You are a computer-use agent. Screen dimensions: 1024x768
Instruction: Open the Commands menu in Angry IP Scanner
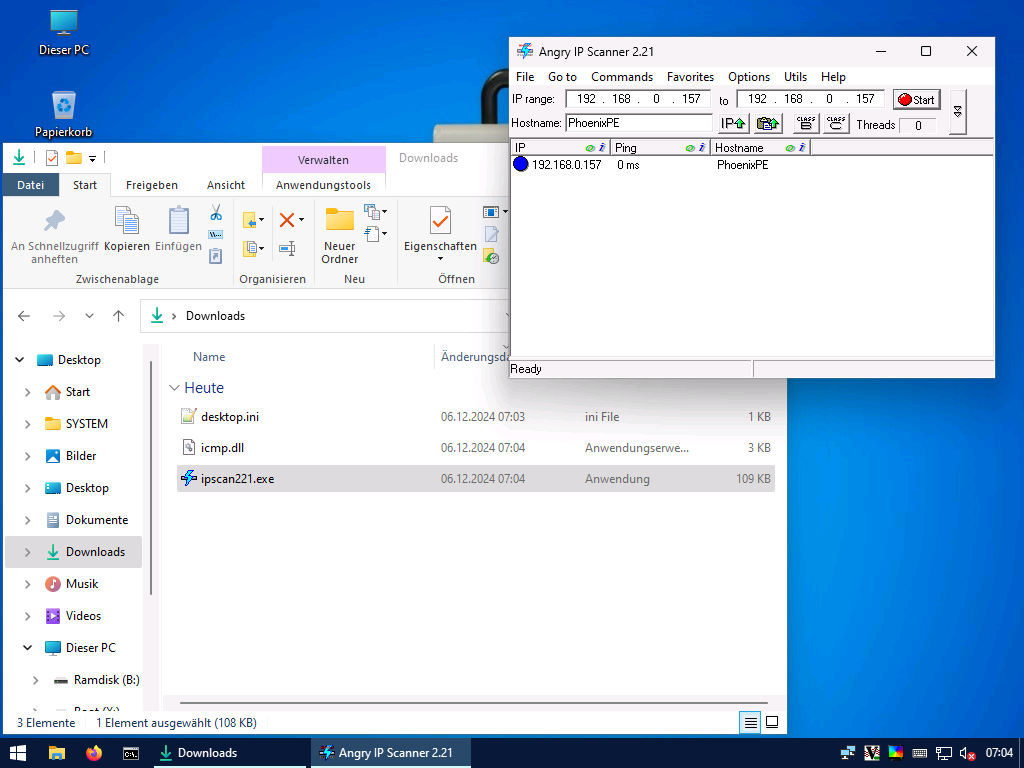point(621,77)
